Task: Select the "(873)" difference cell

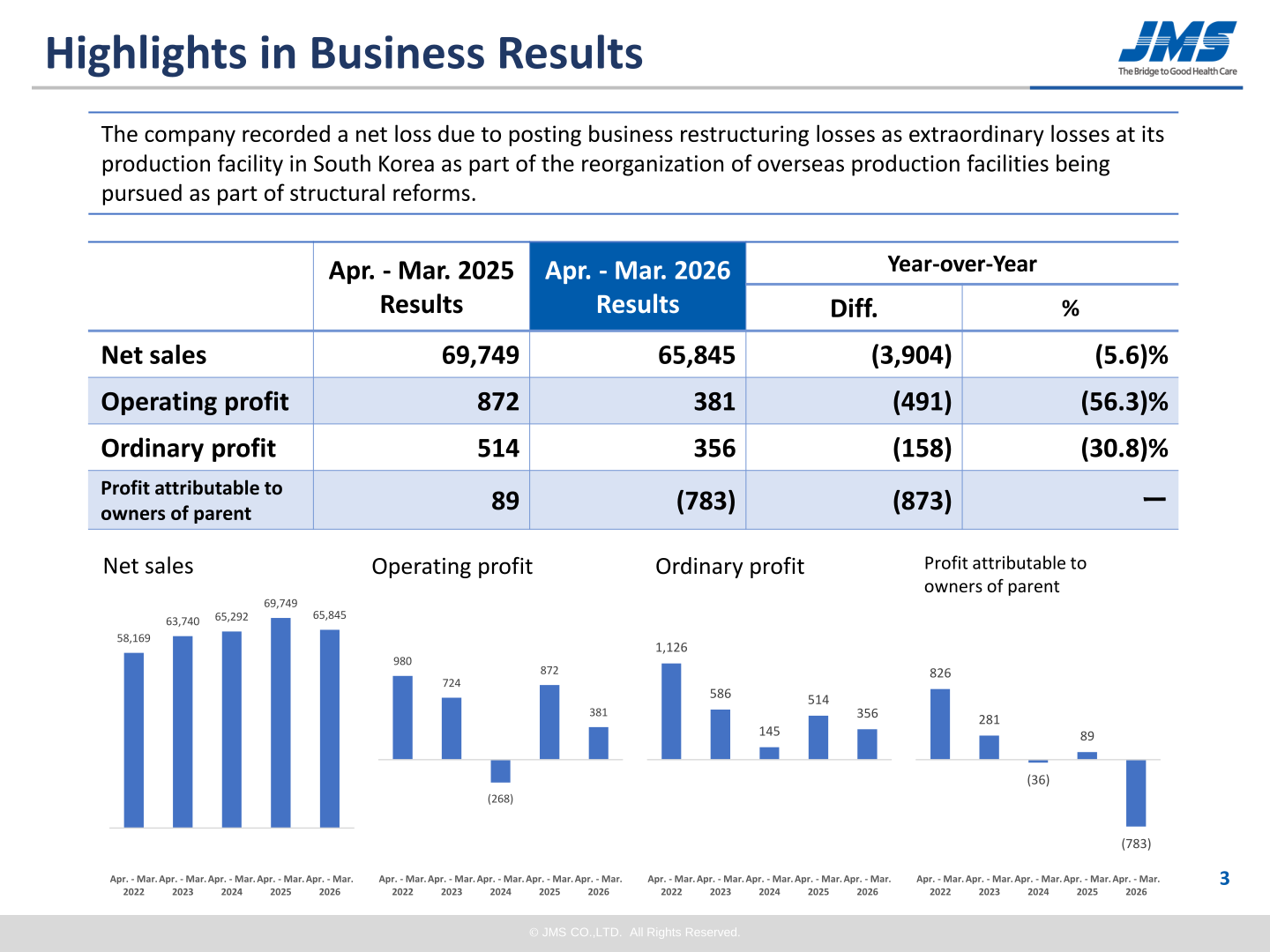Action: point(923,501)
